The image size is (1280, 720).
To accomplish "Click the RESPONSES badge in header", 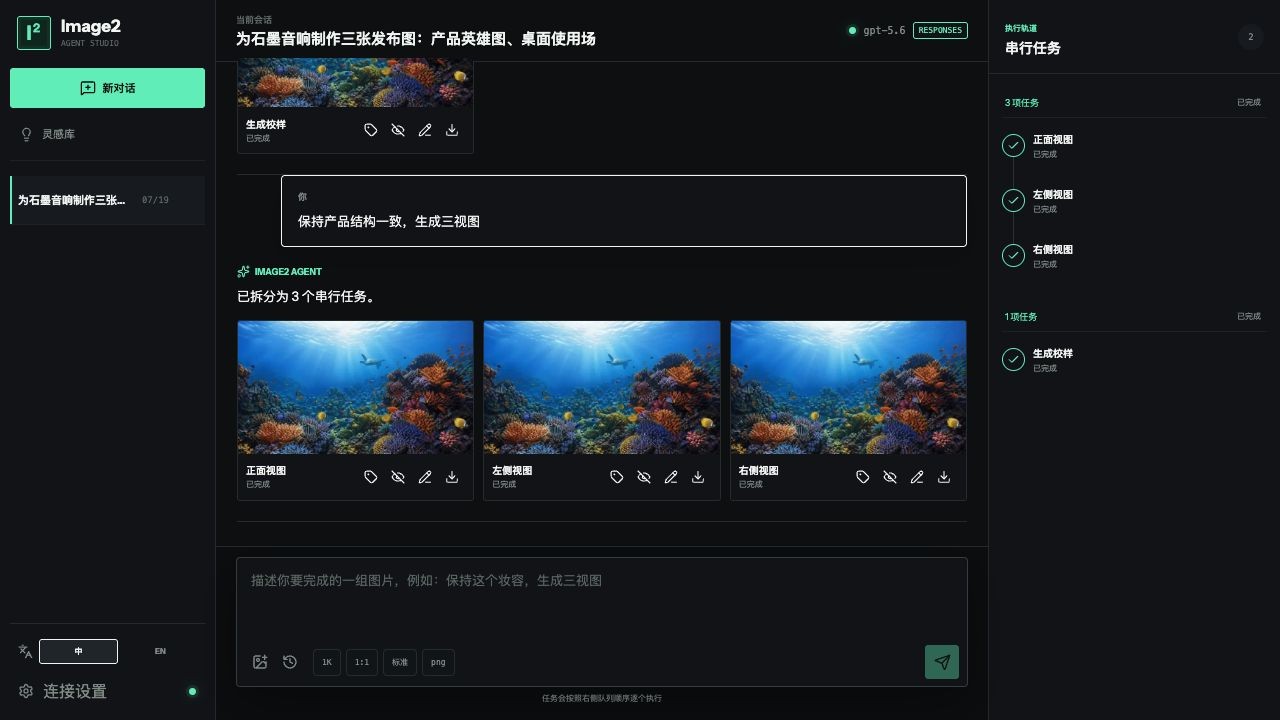I will click(940, 30).
